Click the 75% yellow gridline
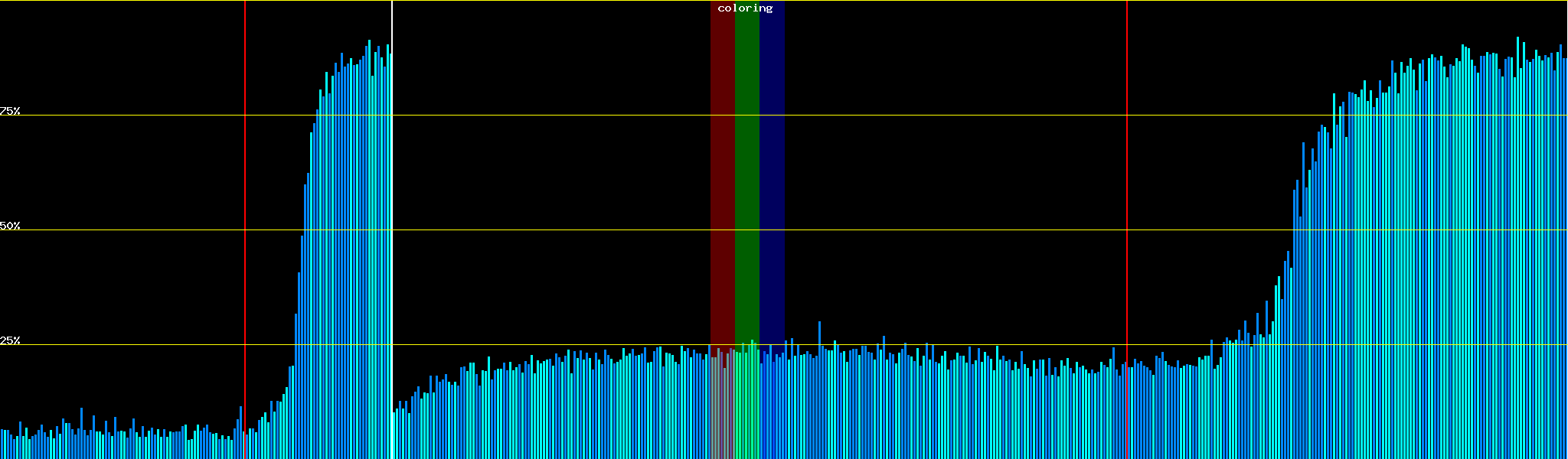 point(919,116)
